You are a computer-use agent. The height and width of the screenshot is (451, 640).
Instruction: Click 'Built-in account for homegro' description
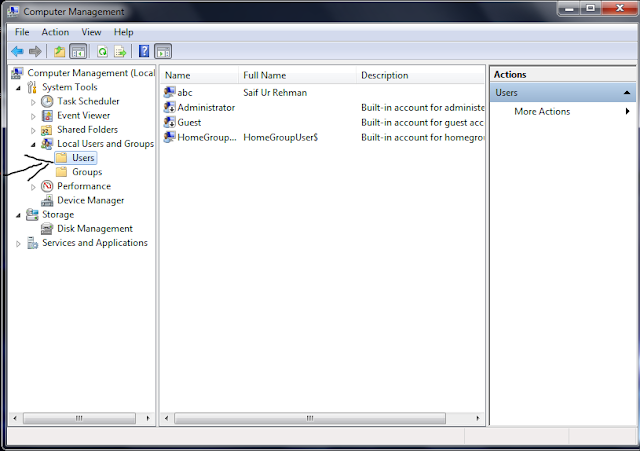tap(422, 138)
